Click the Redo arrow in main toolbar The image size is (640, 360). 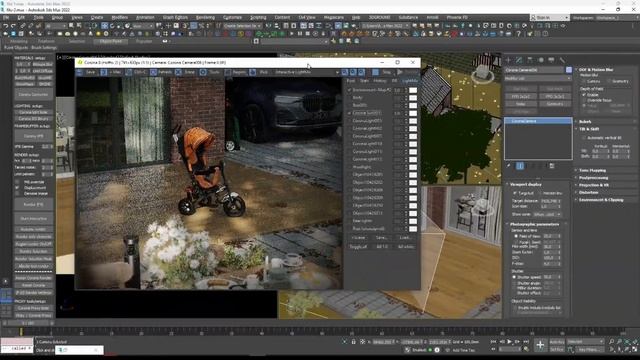(13, 26)
